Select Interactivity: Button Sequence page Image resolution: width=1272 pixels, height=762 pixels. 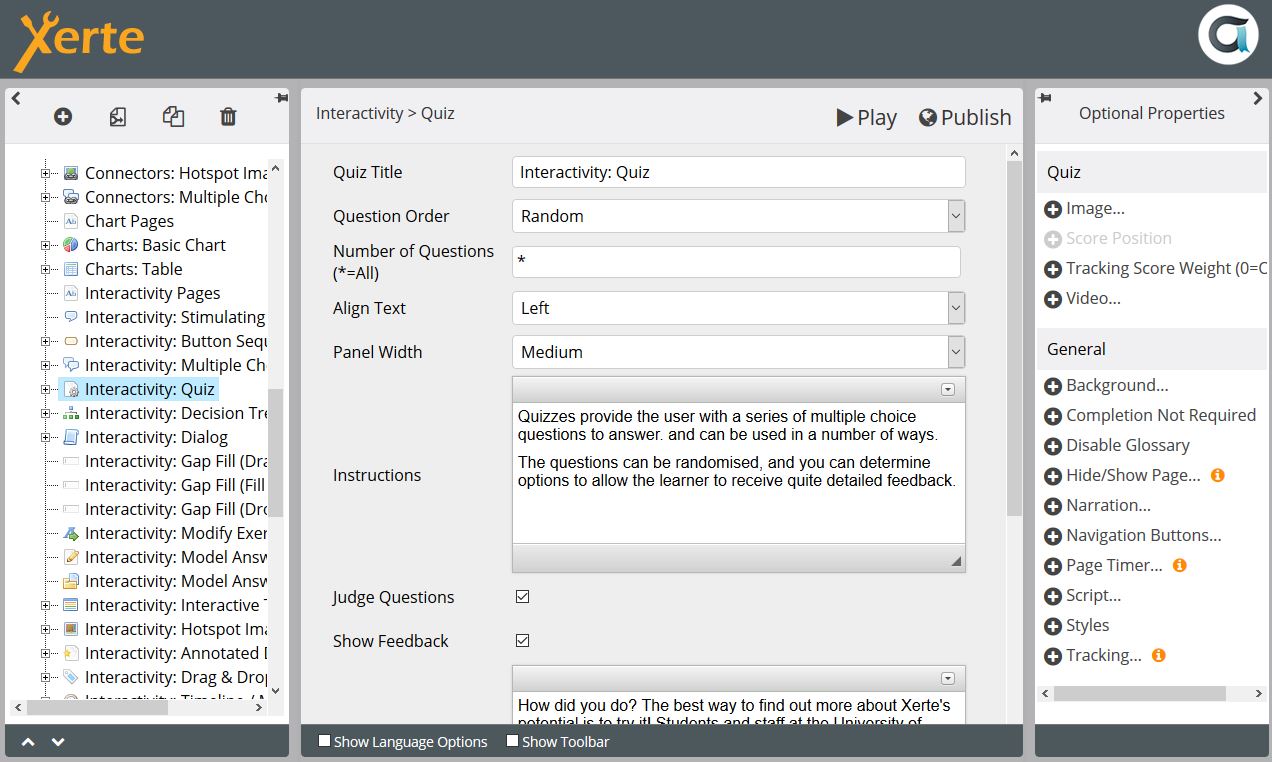tap(175, 341)
